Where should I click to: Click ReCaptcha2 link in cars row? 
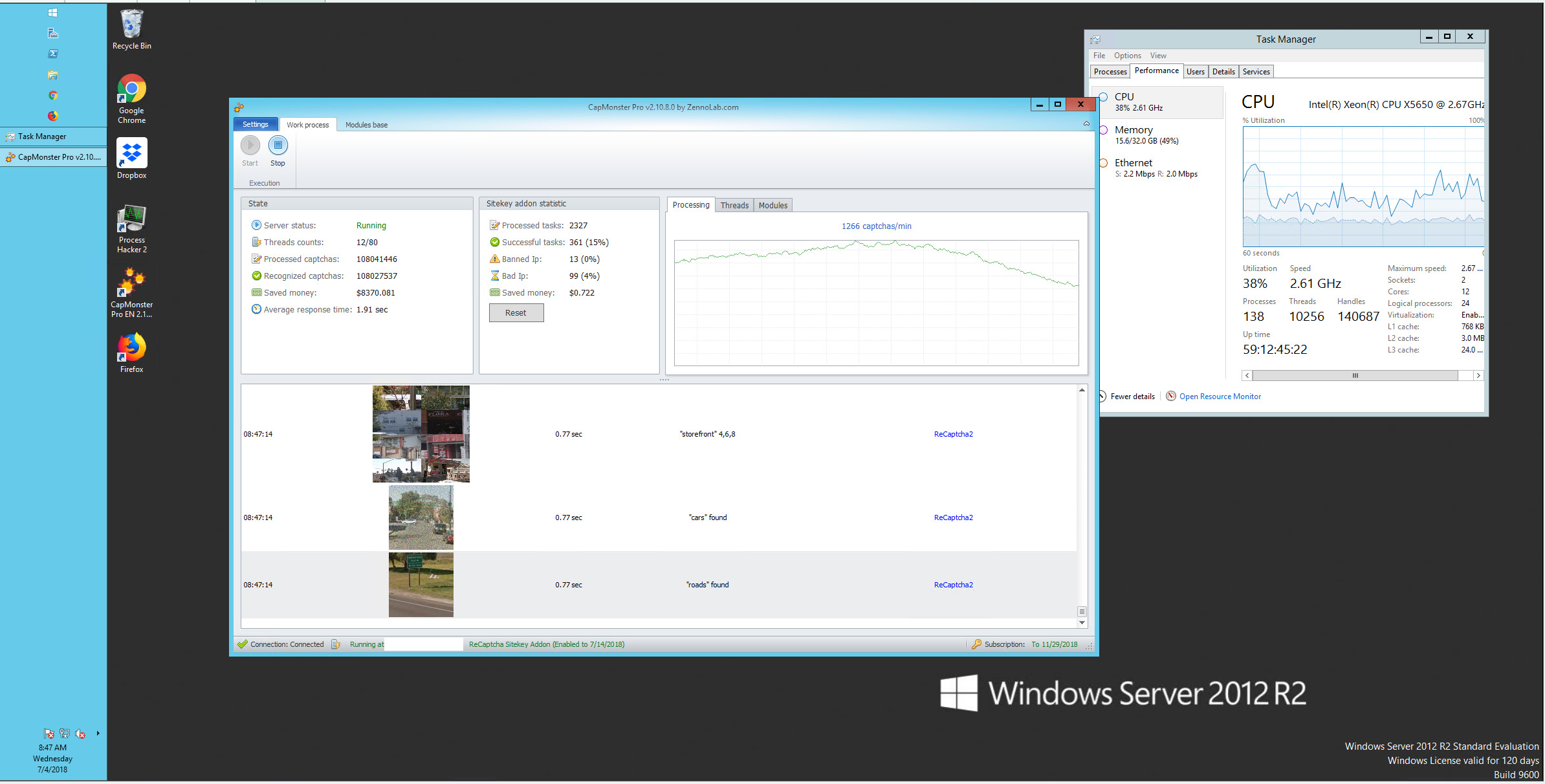953,517
